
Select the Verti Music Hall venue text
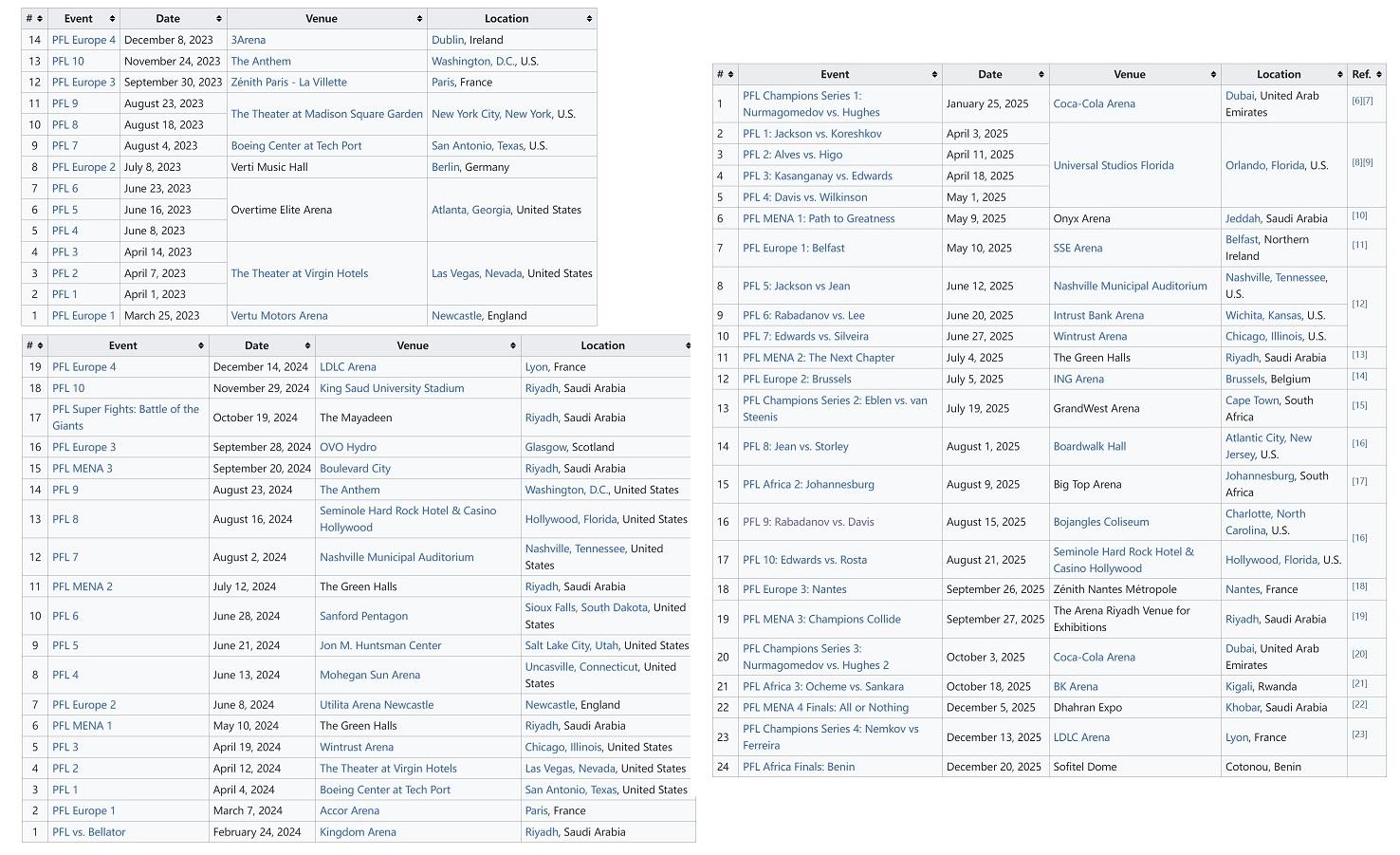click(269, 167)
